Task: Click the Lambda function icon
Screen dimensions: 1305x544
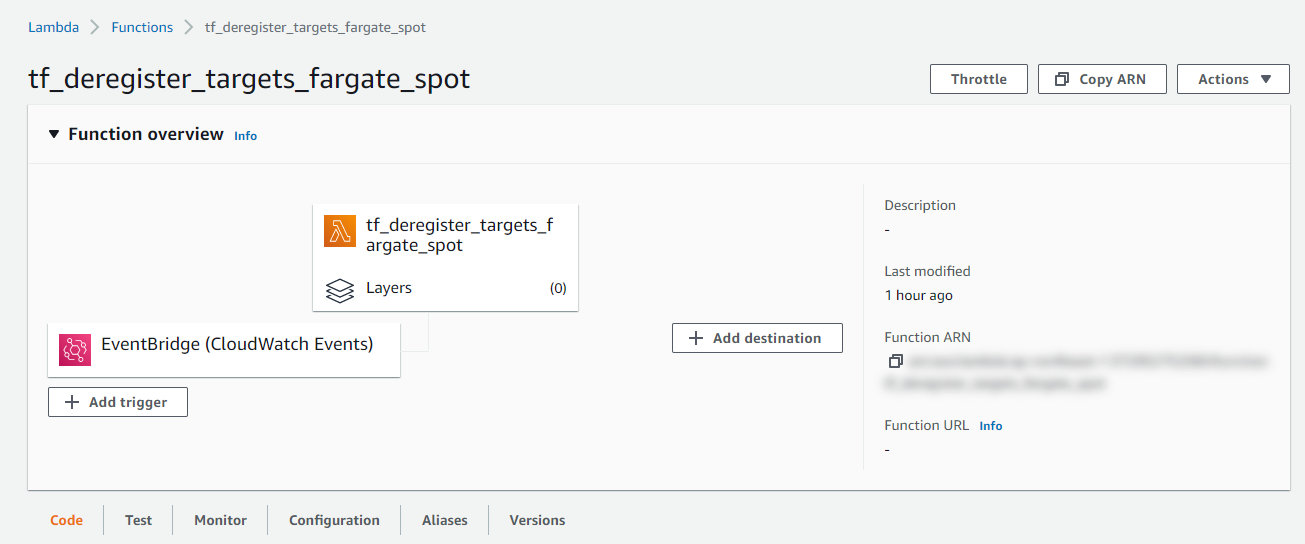Action: coord(340,231)
